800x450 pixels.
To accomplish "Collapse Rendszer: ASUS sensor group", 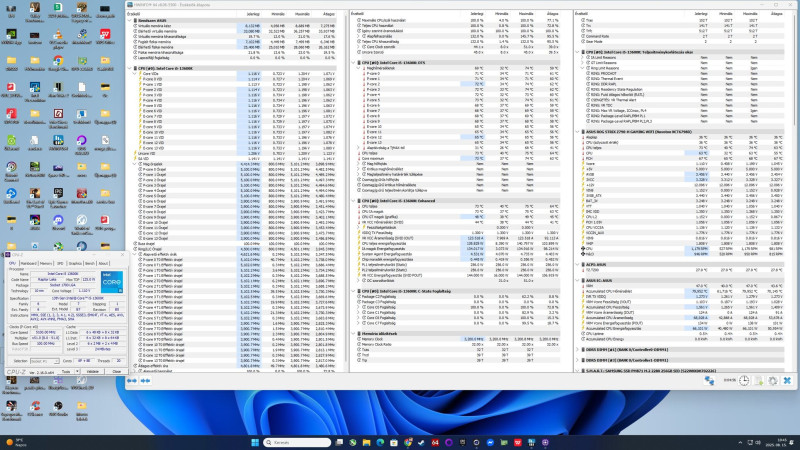I will click(130, 20).
